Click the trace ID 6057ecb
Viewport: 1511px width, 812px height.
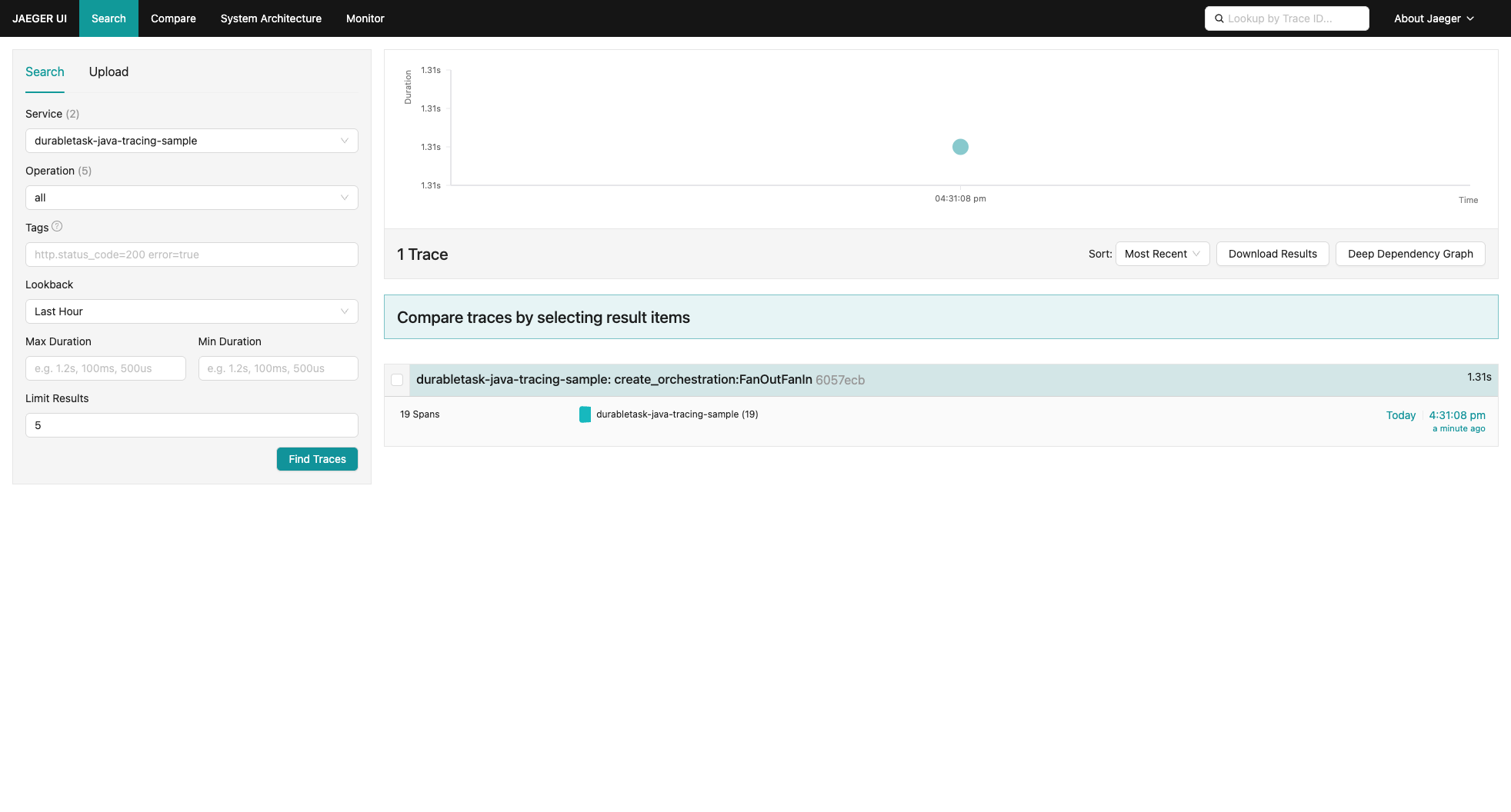pos(840,380)
